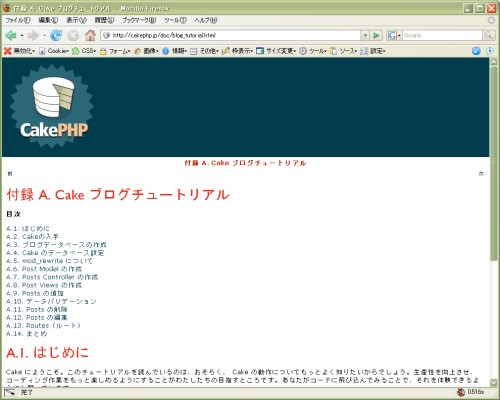This screenshot has height=400, width=500.
Task: Open the Forward button history dropdown arrow
Action: [44, 35]
